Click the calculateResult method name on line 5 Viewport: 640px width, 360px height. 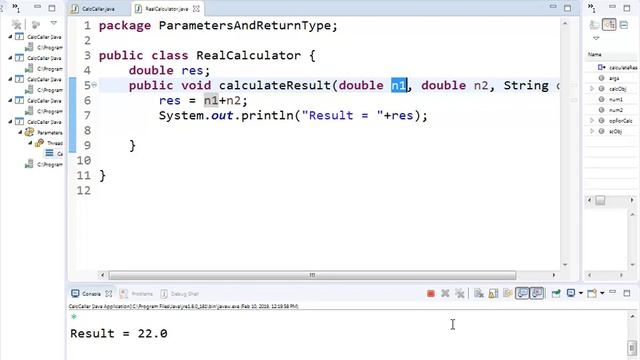(275, 85)
